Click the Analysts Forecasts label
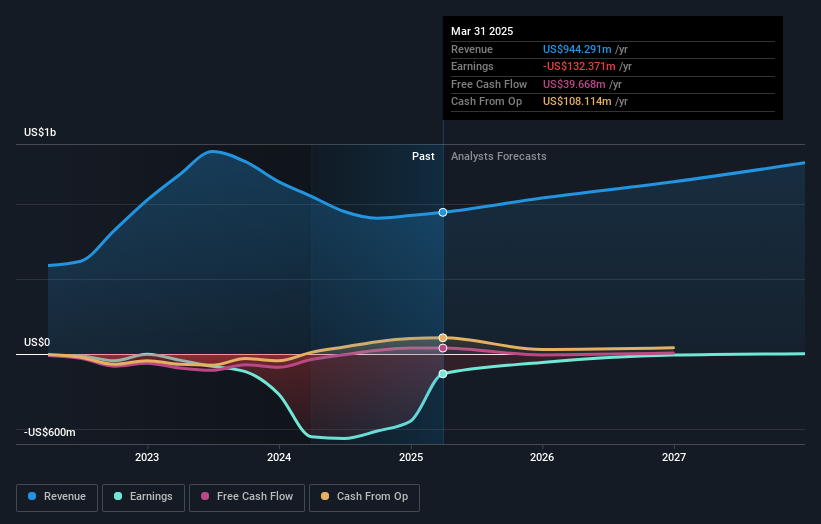821x524 pixels. [x=498, y=157]
